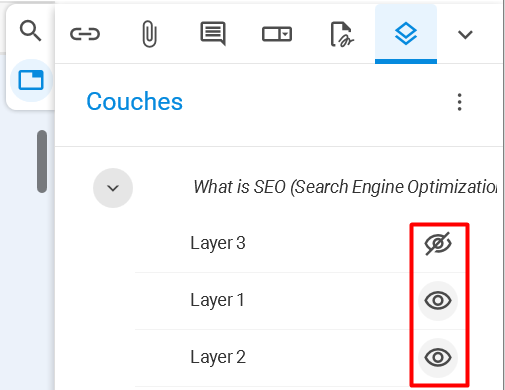The width and height of the screenshot is (505, 390).
Task: Select the layers panel tab
Action: [x=406, y=34]
